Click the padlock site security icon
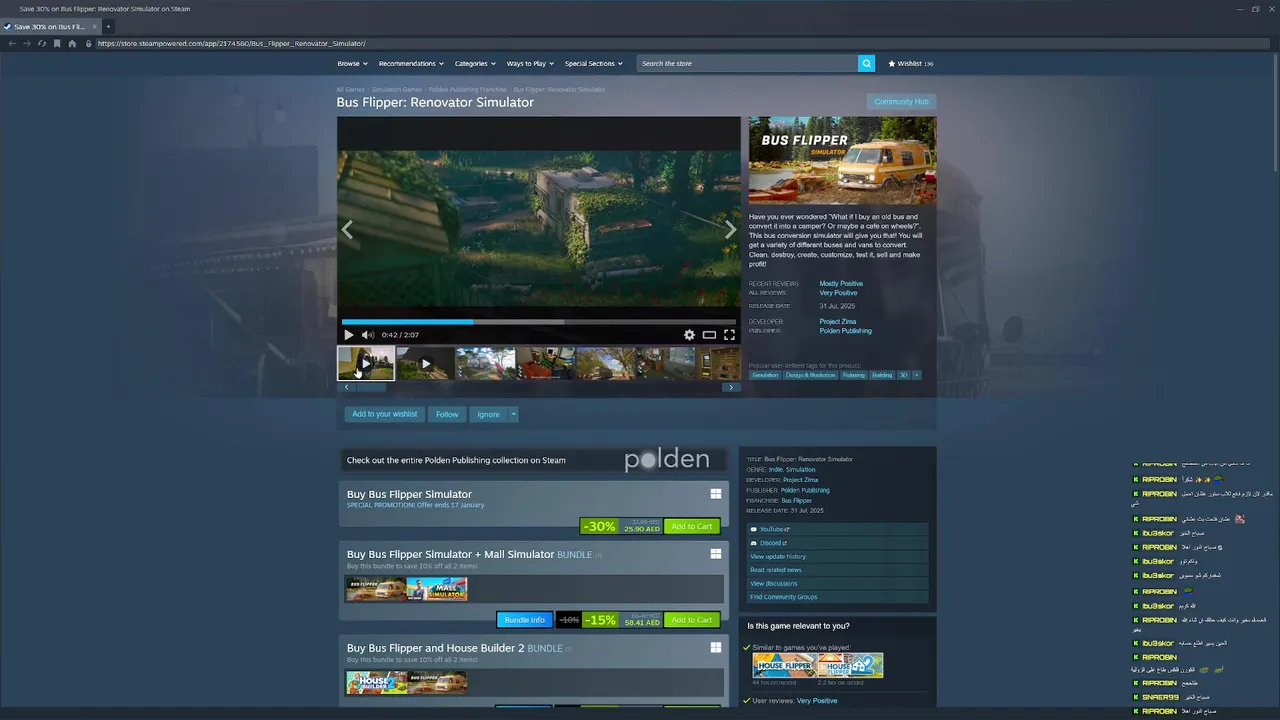The height and width of the screenshot is (720, 1280). 88,44
